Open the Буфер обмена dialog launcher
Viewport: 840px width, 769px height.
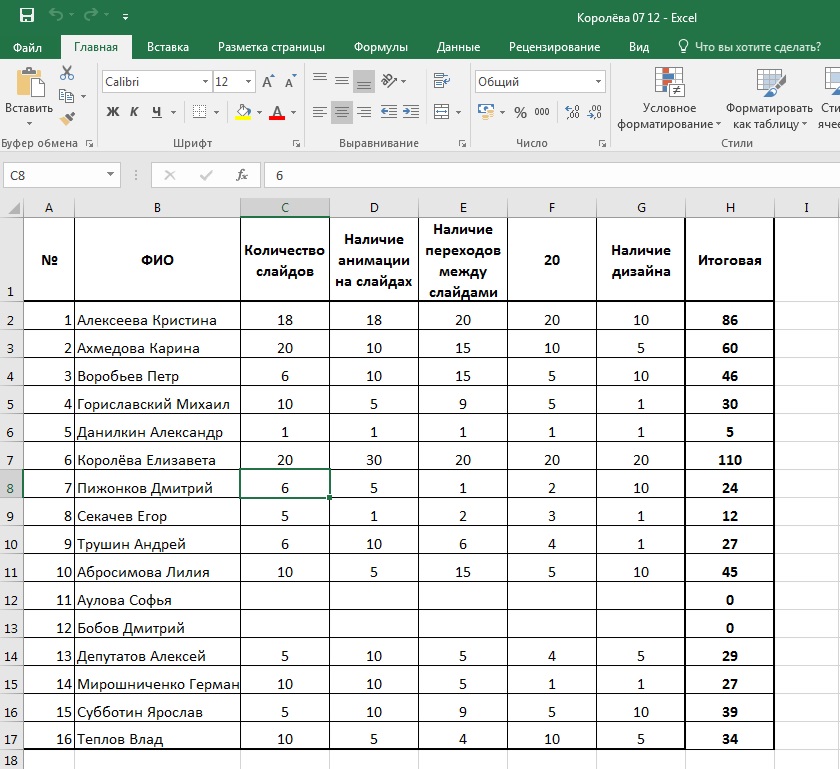click(89, 144)
